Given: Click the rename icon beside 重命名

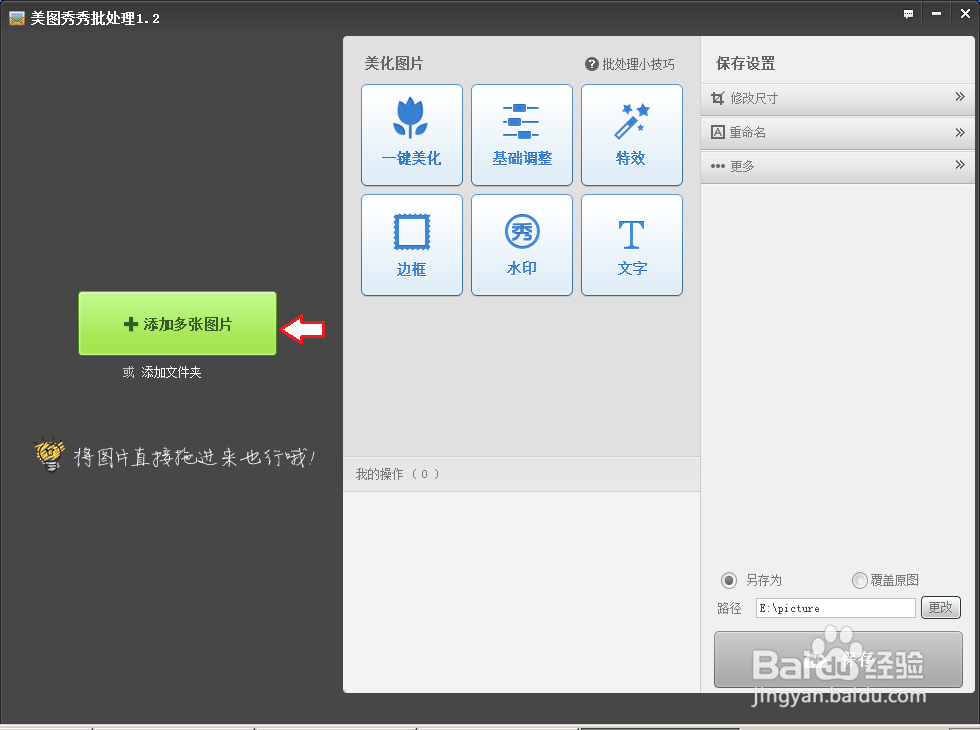Looking at the screenshot, I should tap(718, 132).
